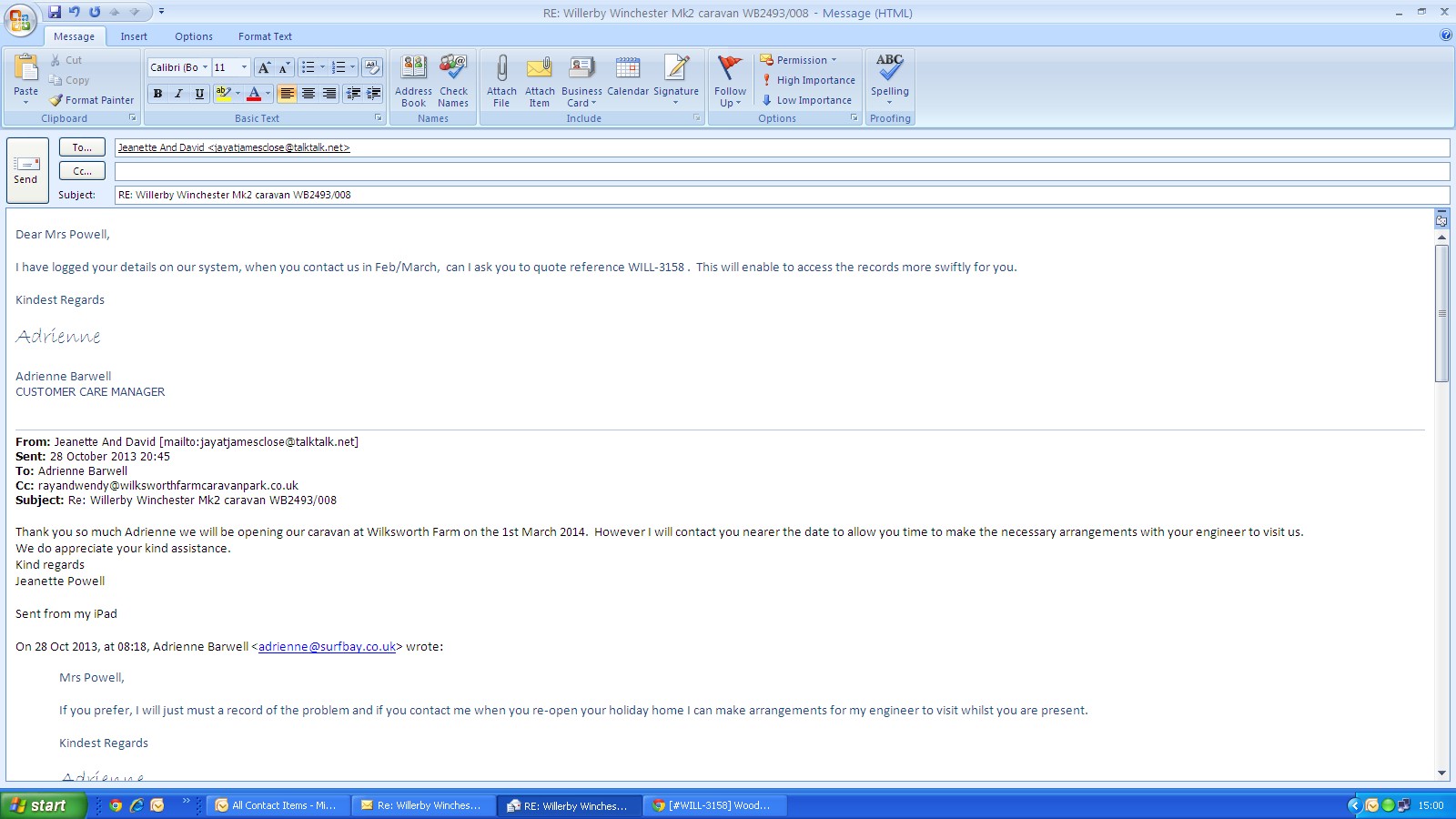
Task: Attach an Outlook item
Action: (540, 81)
